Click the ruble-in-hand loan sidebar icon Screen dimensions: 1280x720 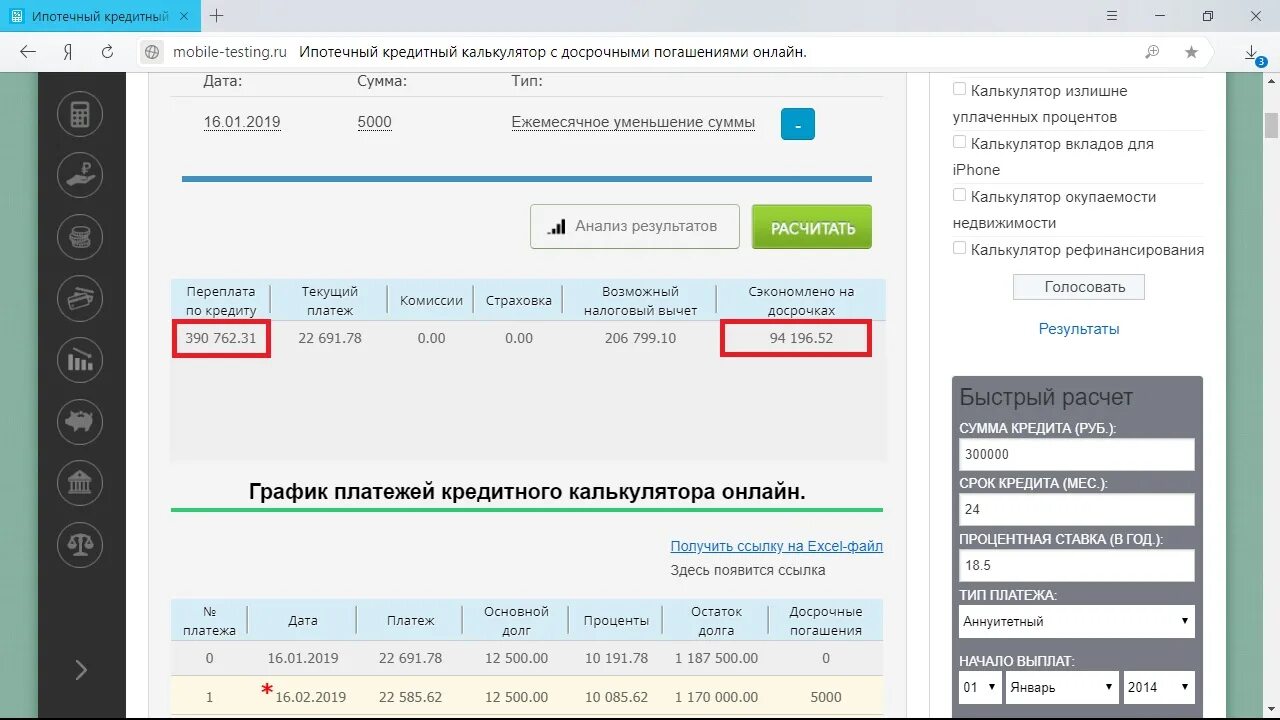click(x=80, y=176)
